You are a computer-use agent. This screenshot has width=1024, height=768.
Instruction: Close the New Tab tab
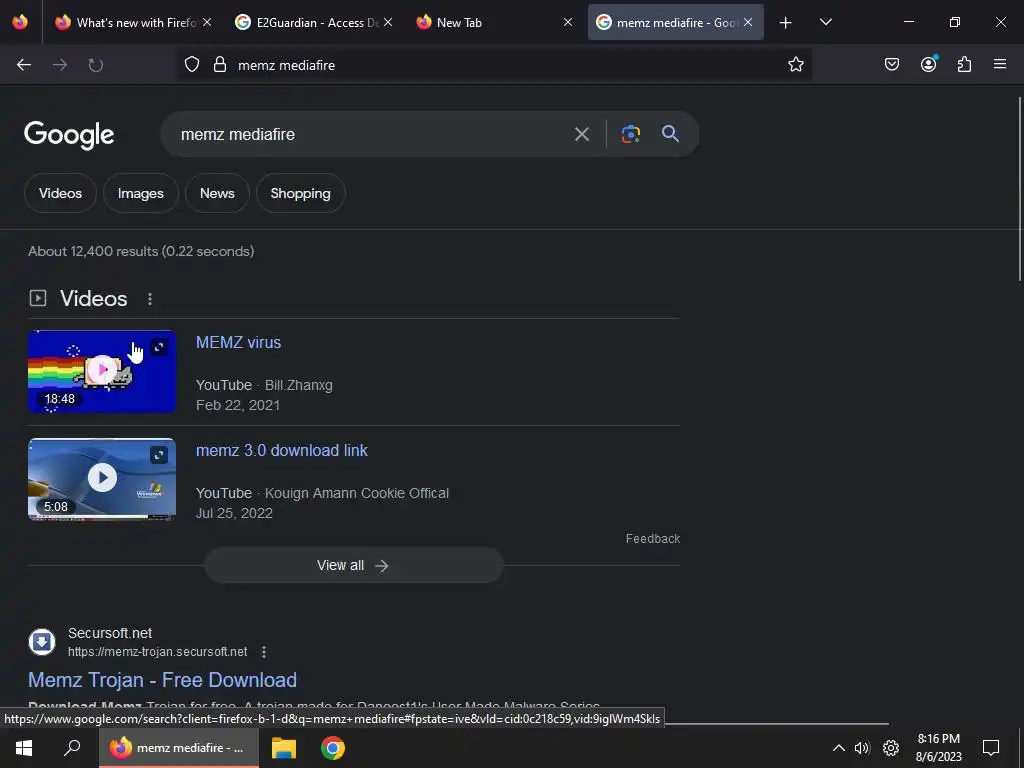(568, 22)
